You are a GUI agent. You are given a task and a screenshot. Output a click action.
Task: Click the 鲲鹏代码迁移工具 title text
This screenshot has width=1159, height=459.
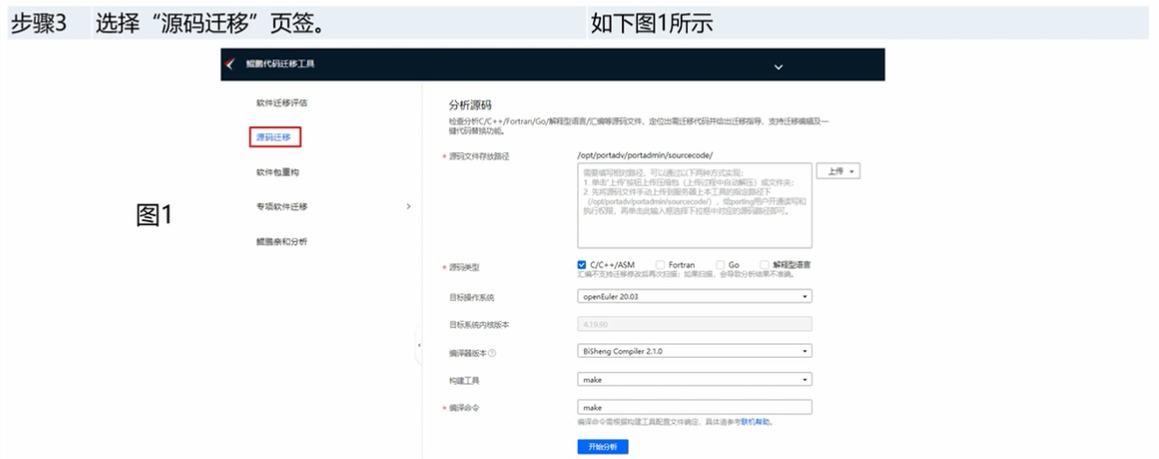coord(280,64)
